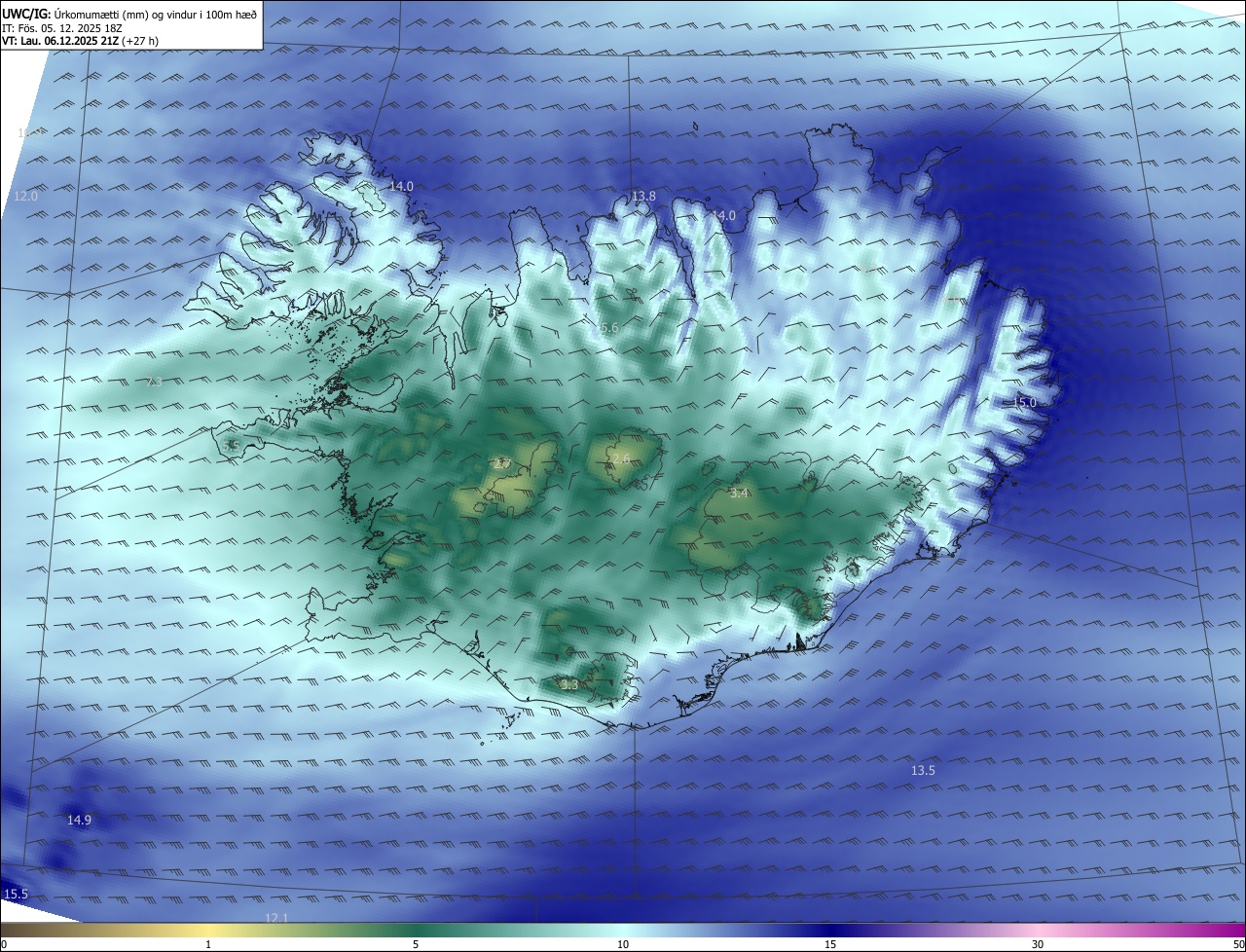The width and height of the screenshot is (1246, 952).
Task: Click the color scale tick label 10
Action: pos(623,944)
